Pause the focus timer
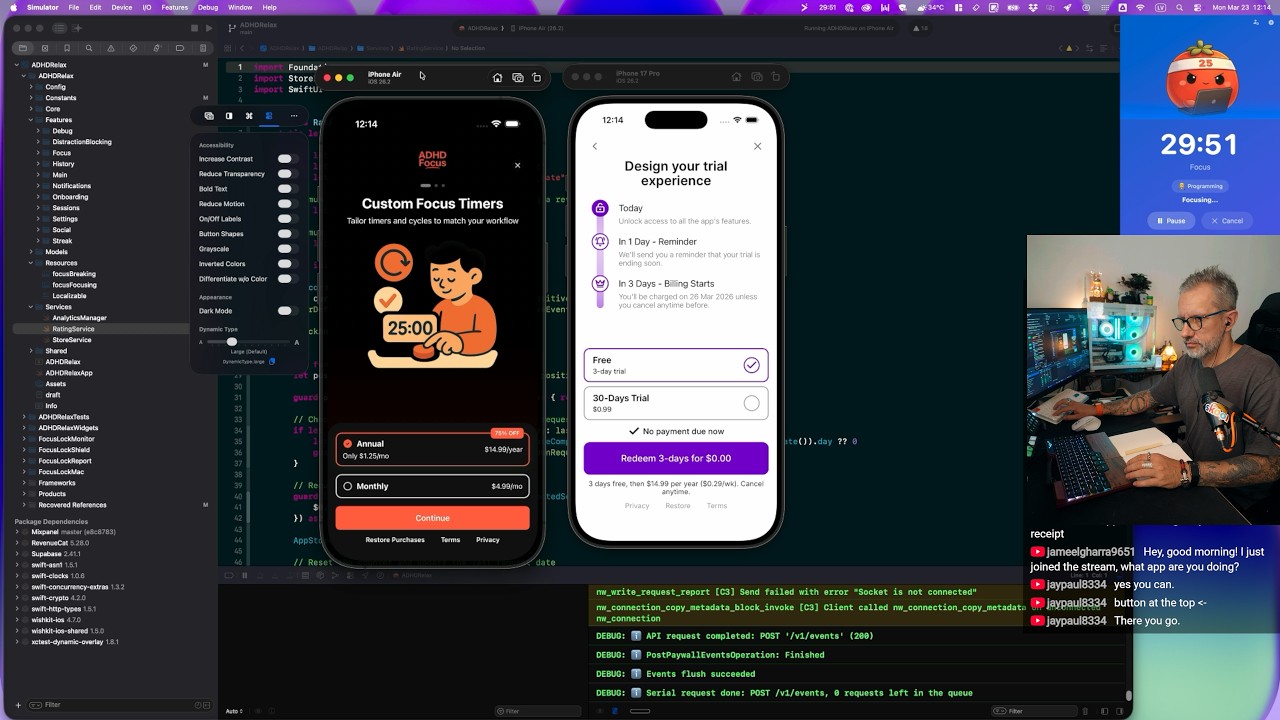Screen dimensions: 1280x720 click(x=1171, y=221)
